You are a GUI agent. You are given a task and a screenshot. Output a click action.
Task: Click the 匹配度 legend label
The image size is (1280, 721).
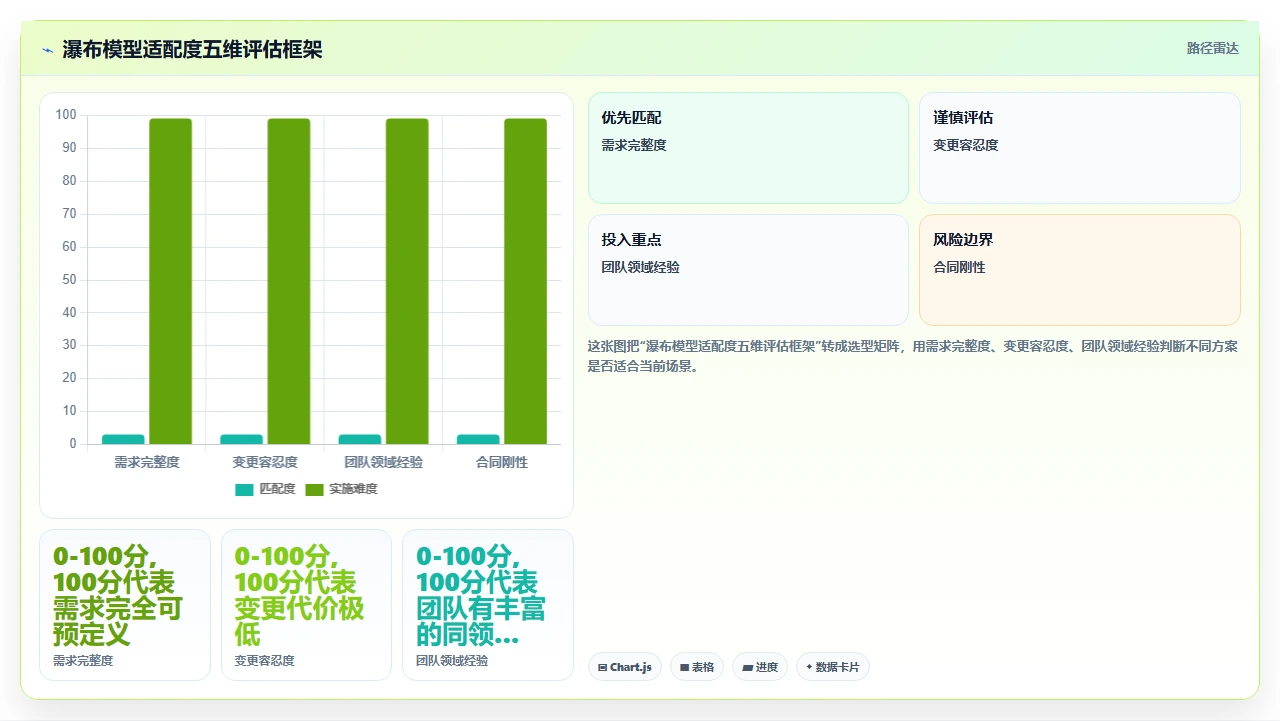[277, 489]
